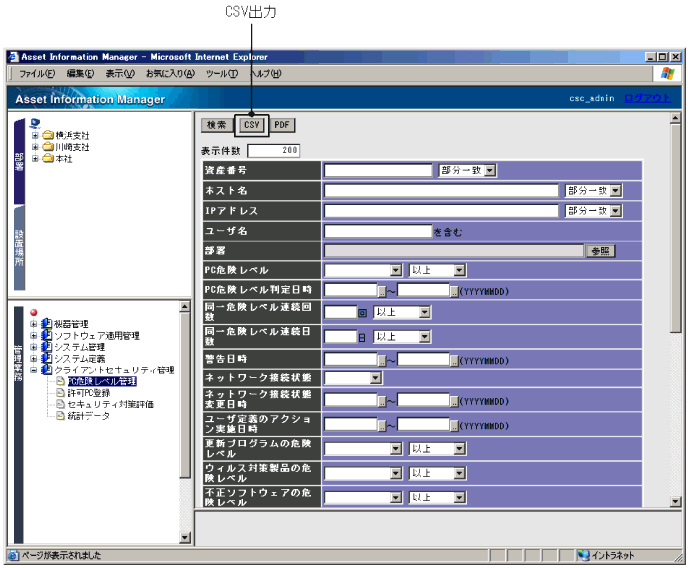Click the 許可PC登録 document icon
Viewport: 688px width, 568px height.
point(60,393)
